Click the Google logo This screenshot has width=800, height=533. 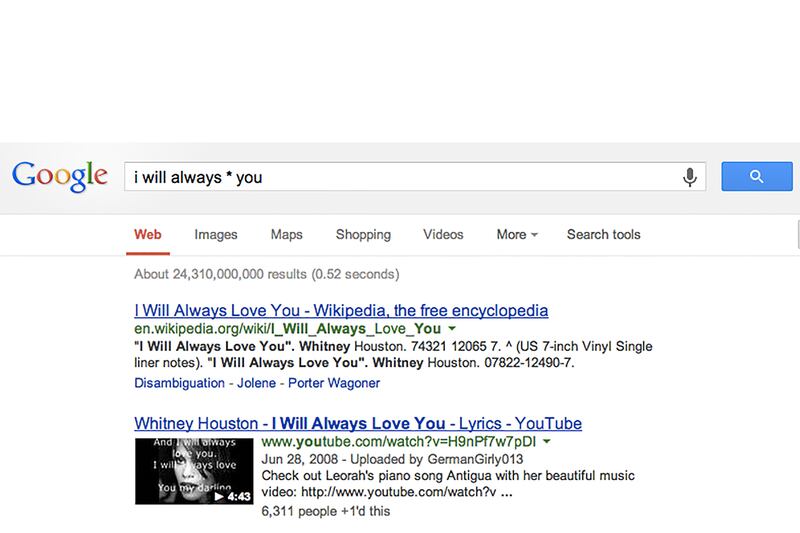pos(60,178)
